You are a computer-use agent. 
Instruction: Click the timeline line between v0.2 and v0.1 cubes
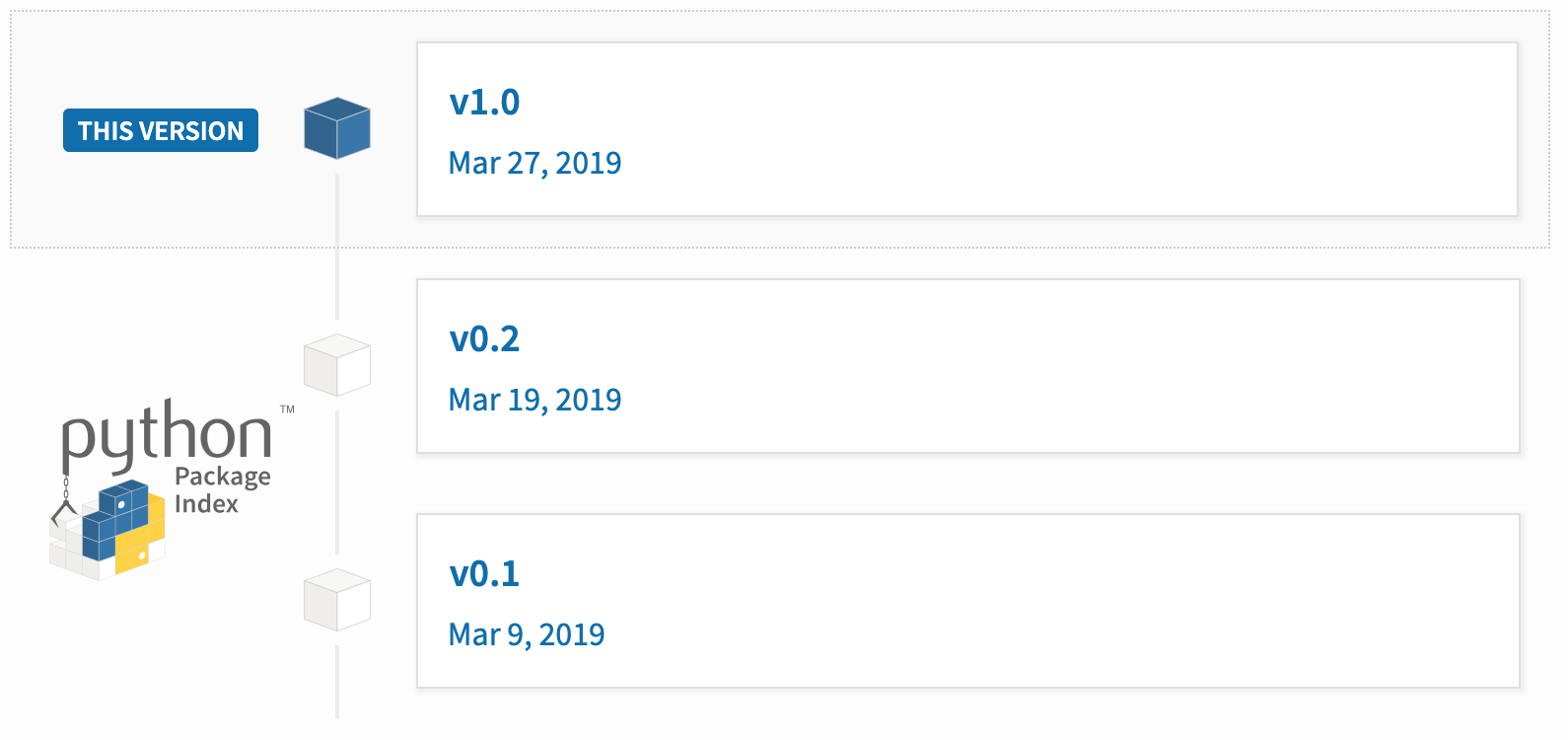pyautogui.click(x=337, y=482)
